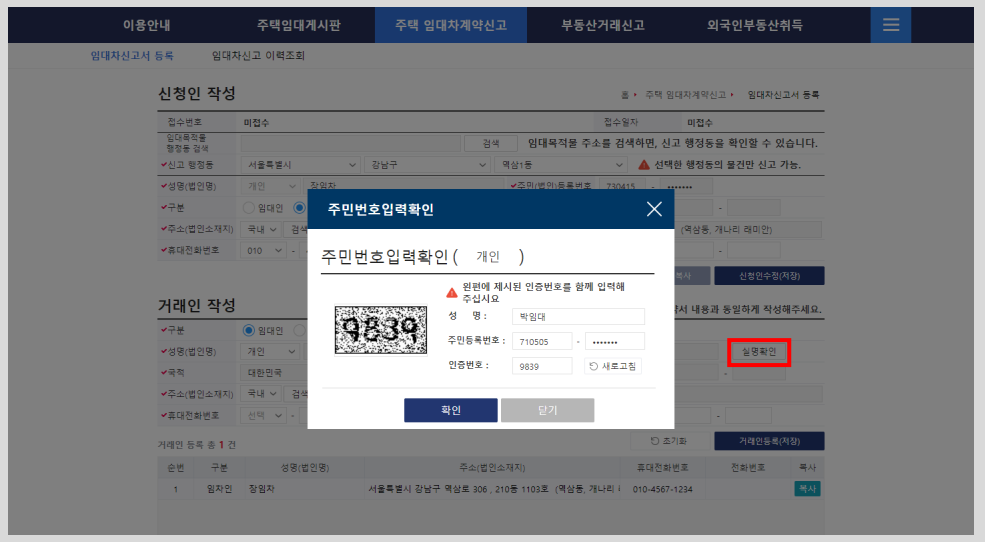Screen dimensions: 985x542
Task: Expand the 010 phone prefix dropdown
Action: point(263,251)
